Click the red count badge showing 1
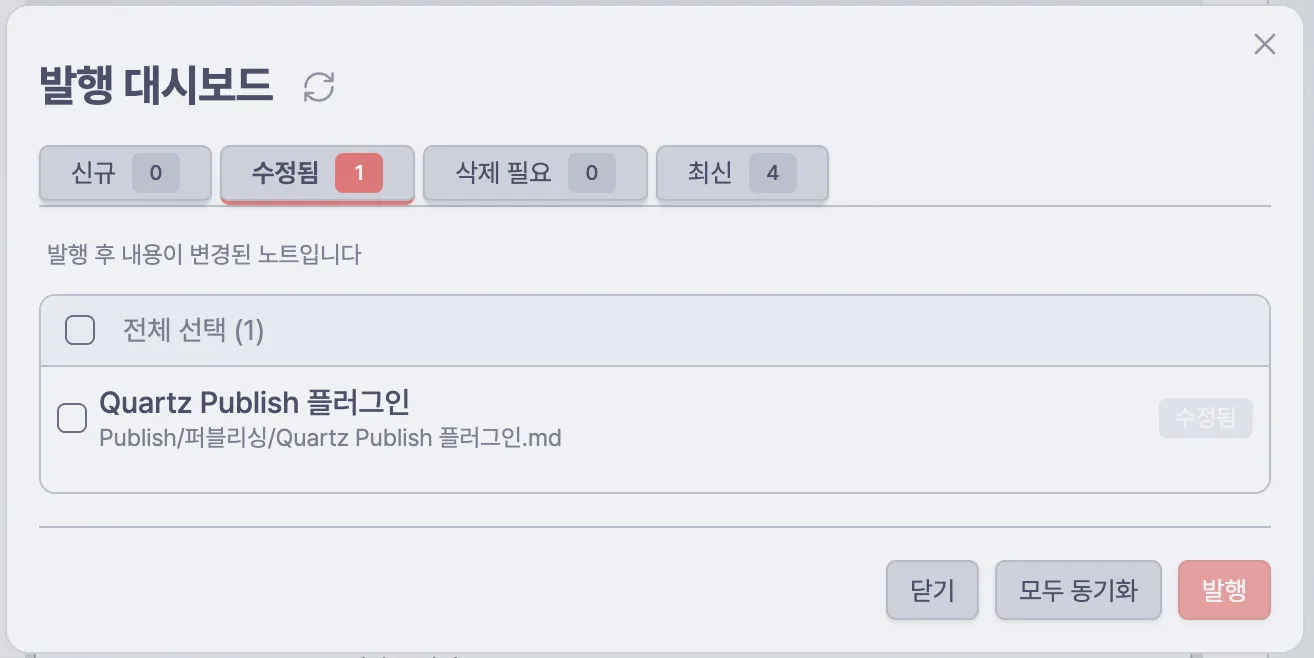 (x=359, y=173)
